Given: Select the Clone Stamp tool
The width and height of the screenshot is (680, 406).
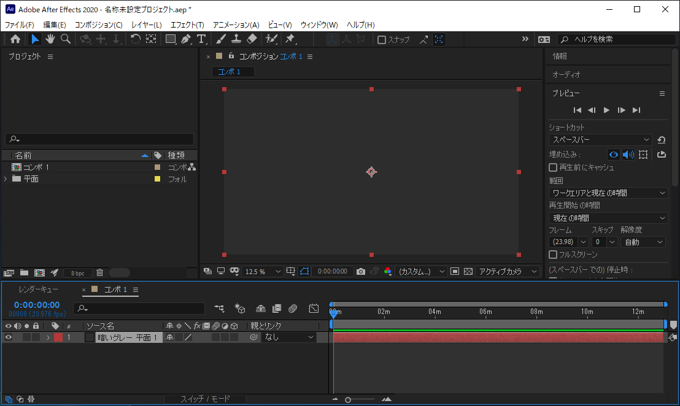Looking at the screenshot, I should [x=236, y=39].
